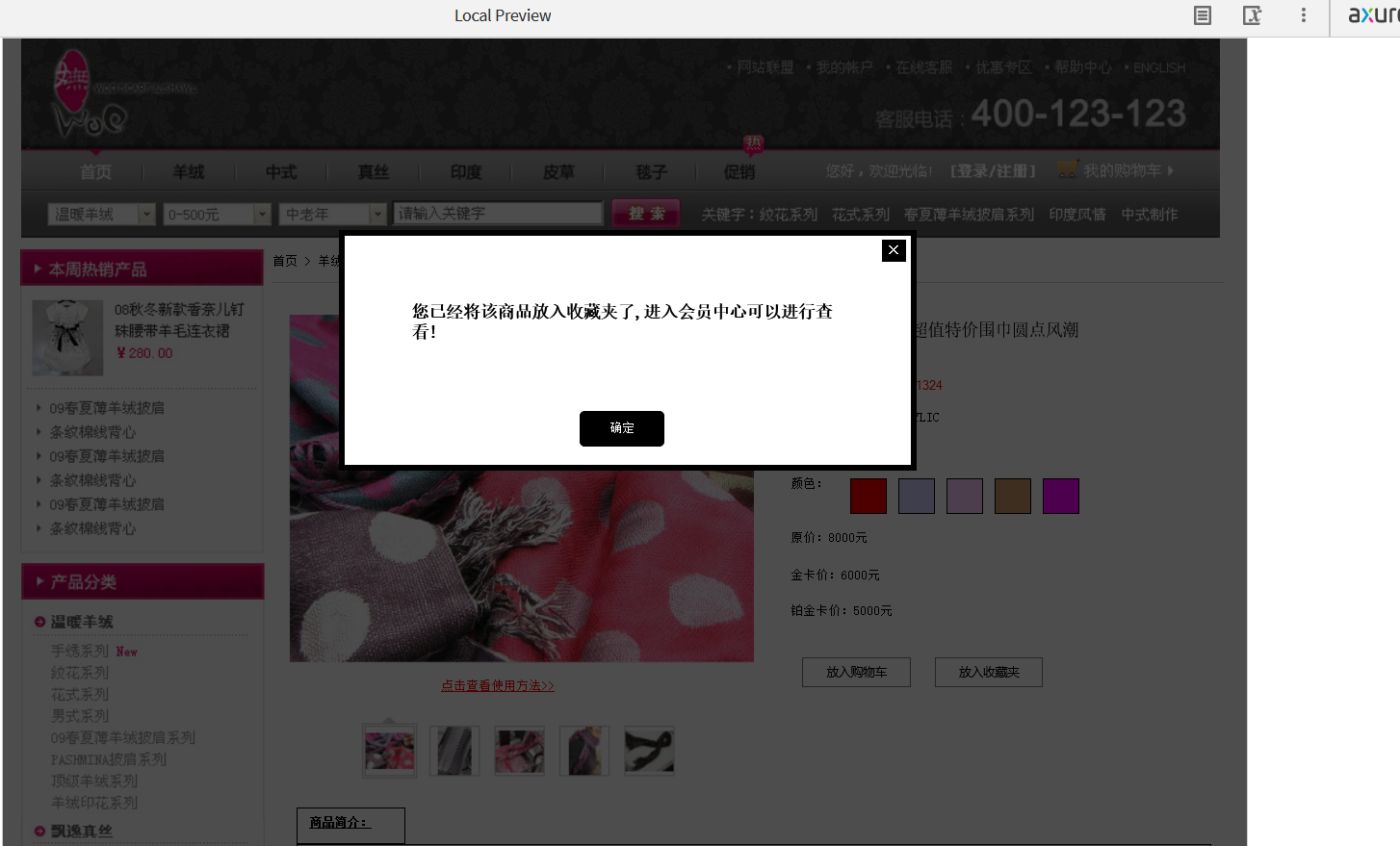Open PASHMINA披肩系列 category item
Viewport: 1400px width, 846px height.
pyautogui.click(x=109, y=759)
